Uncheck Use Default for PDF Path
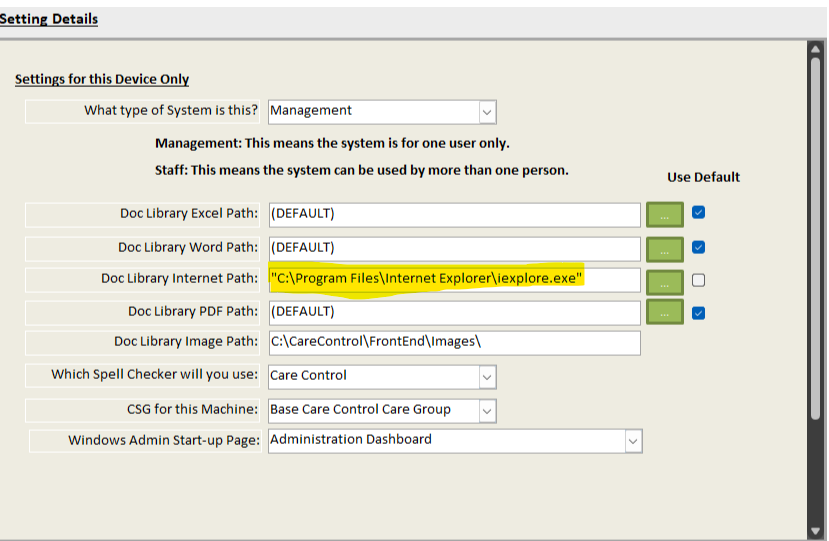Image resolution: width=829 pixels, height=541 pixels. 698,313
